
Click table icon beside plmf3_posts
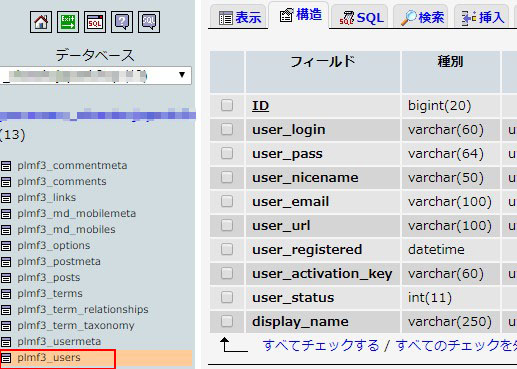(6, 278)
